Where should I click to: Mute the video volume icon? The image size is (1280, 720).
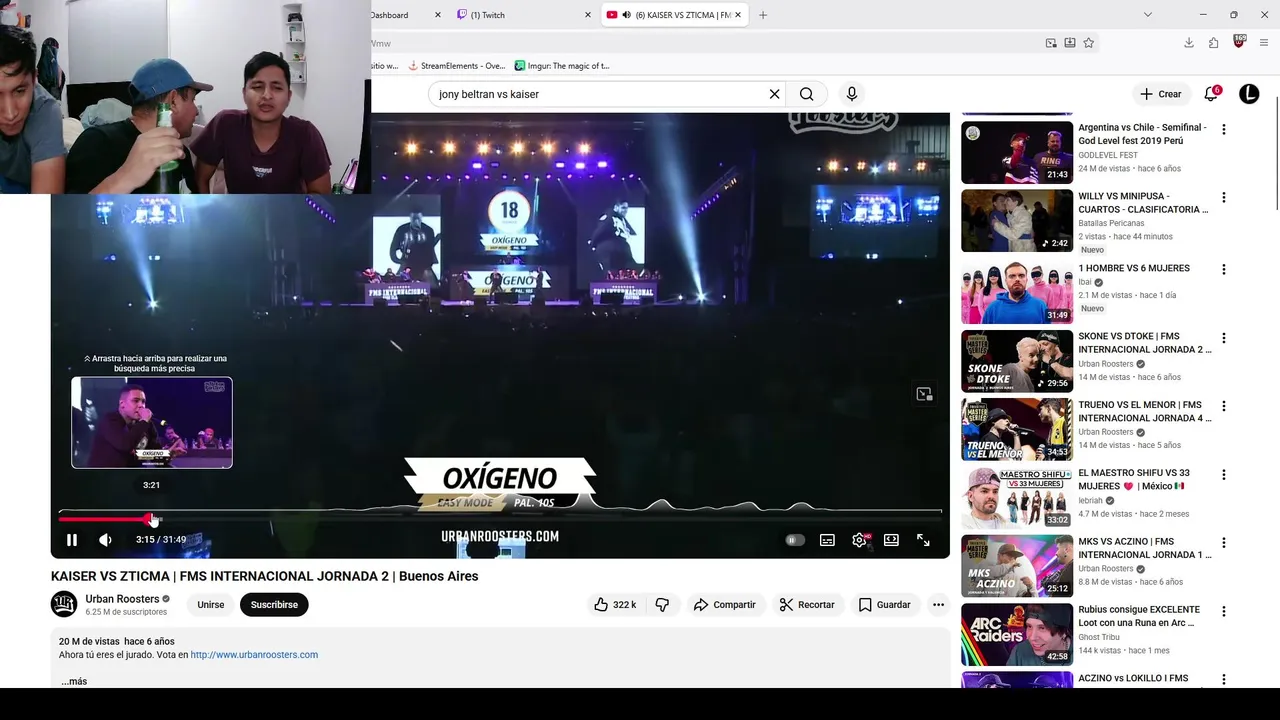tap(105, 540)
